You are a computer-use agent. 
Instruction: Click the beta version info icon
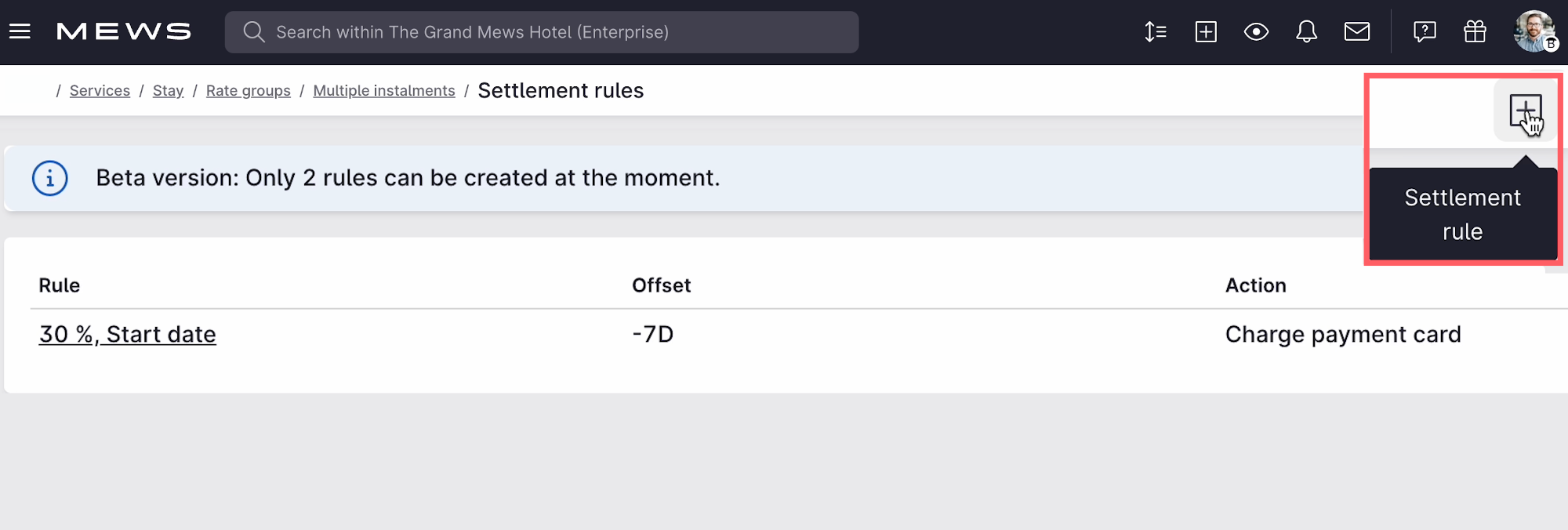(x=50, y=179)
